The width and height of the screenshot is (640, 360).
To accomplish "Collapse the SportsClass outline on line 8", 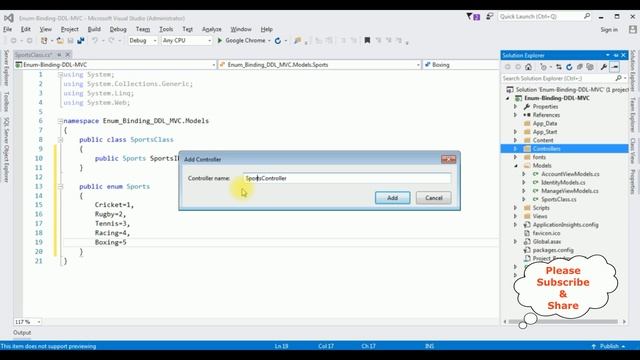I will click(60, 140).
